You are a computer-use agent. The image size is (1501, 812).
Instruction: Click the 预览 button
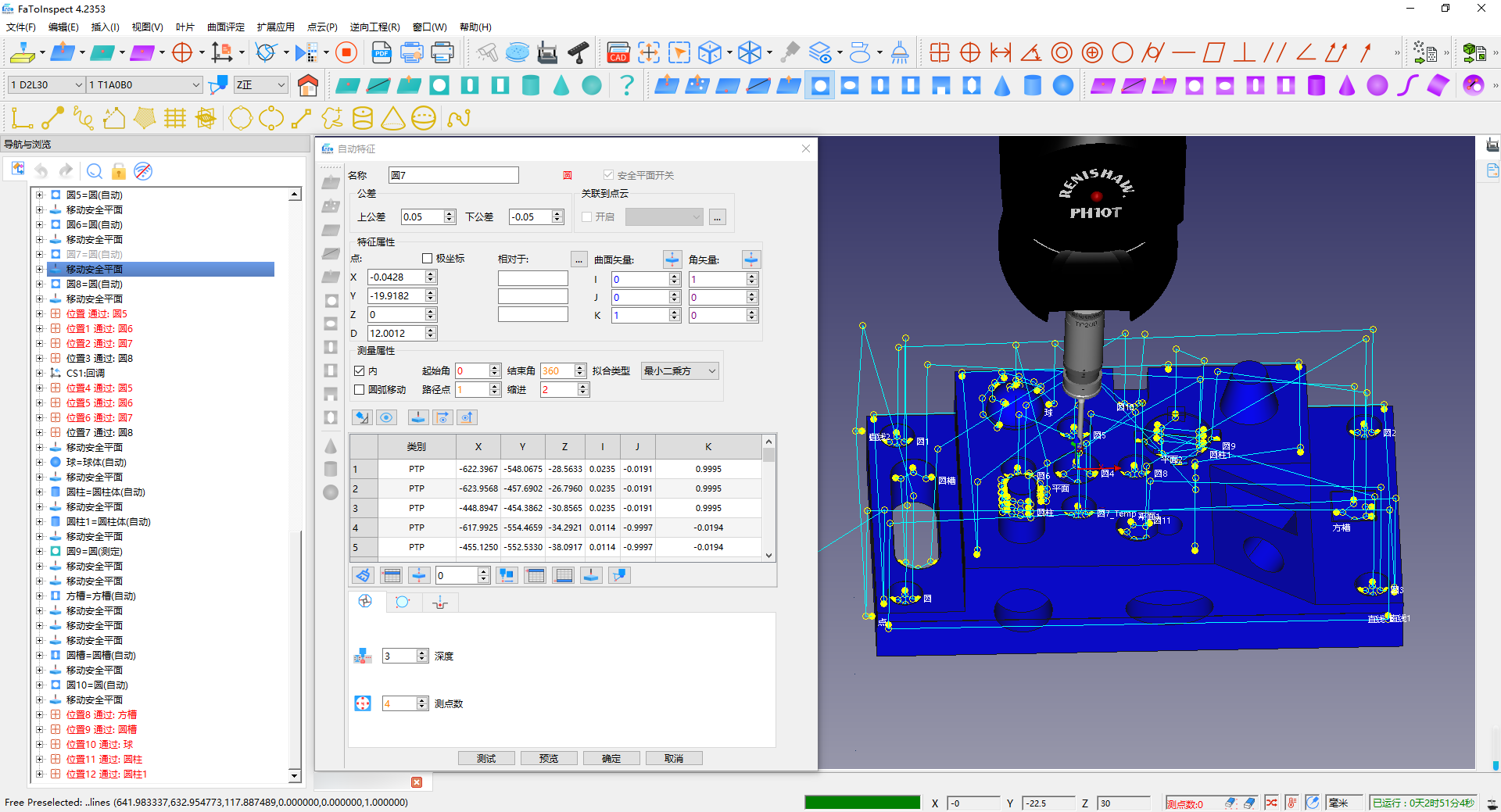point(549,758)
